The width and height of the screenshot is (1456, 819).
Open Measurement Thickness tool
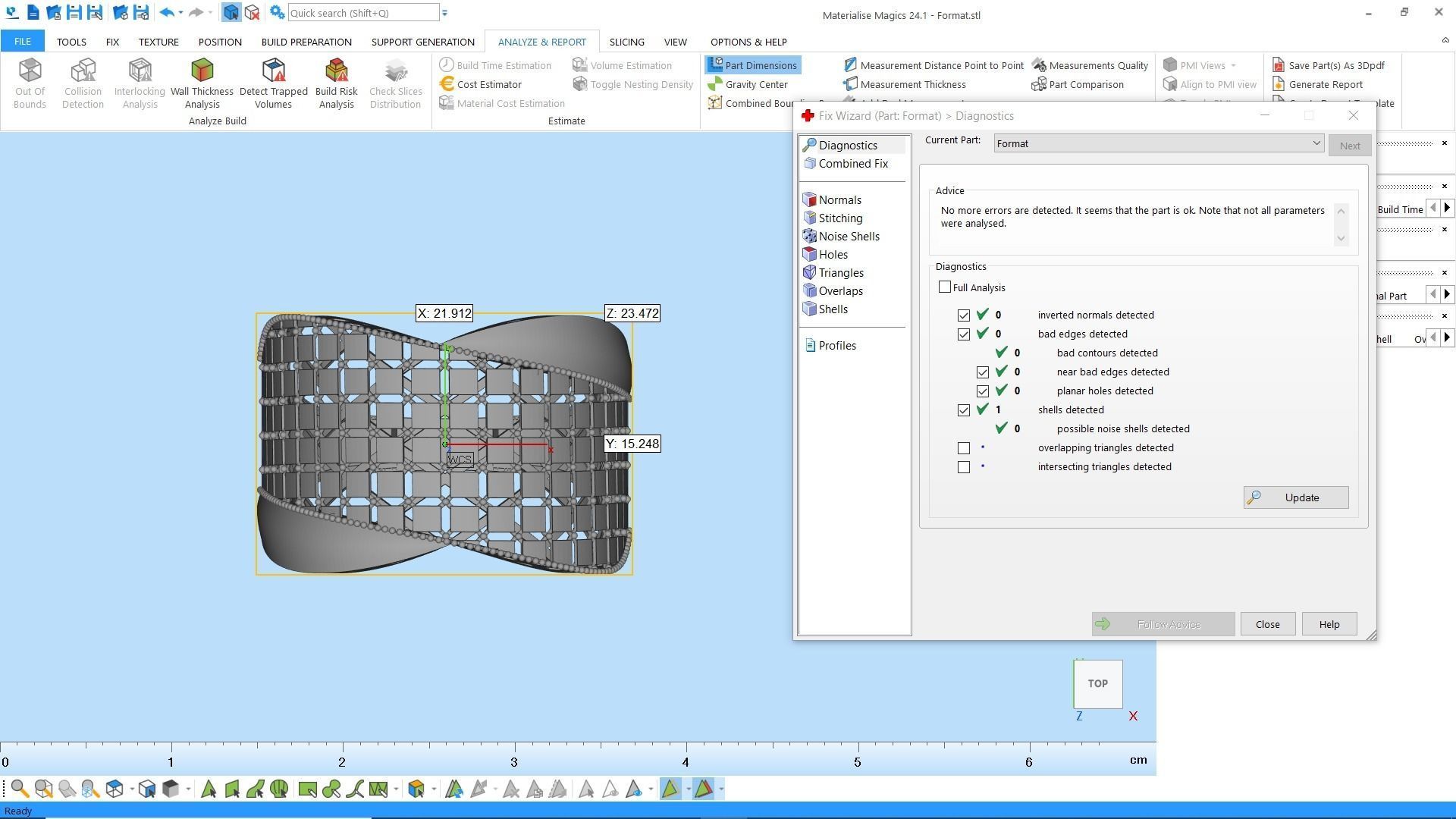912,84
